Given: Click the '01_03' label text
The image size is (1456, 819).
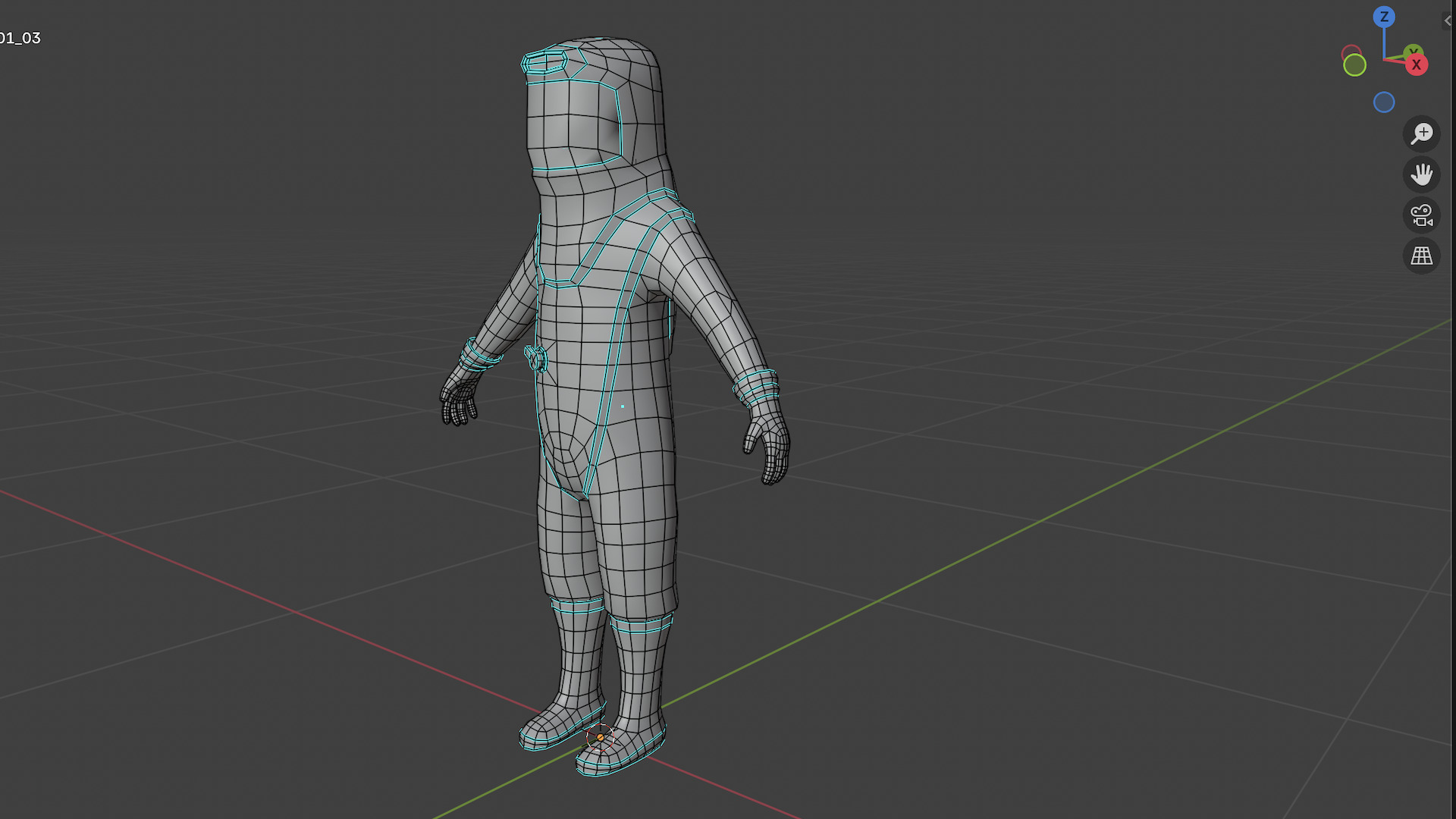Looking at the screenshot, I should [20, 38].
